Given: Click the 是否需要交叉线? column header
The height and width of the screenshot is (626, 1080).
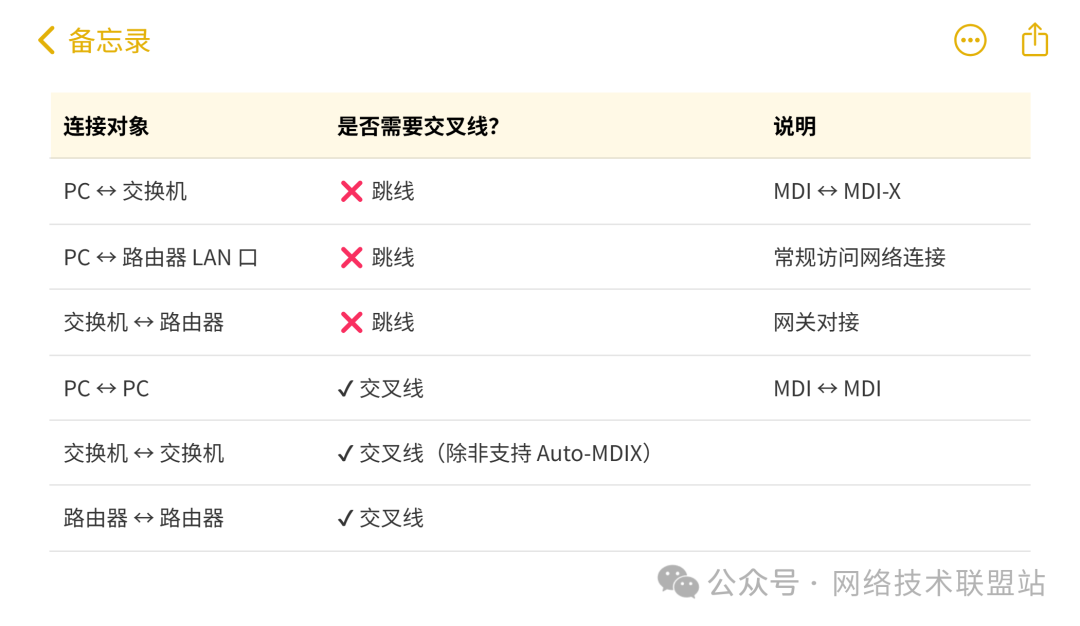Looking at the screenshot, I should coord(418,126).
